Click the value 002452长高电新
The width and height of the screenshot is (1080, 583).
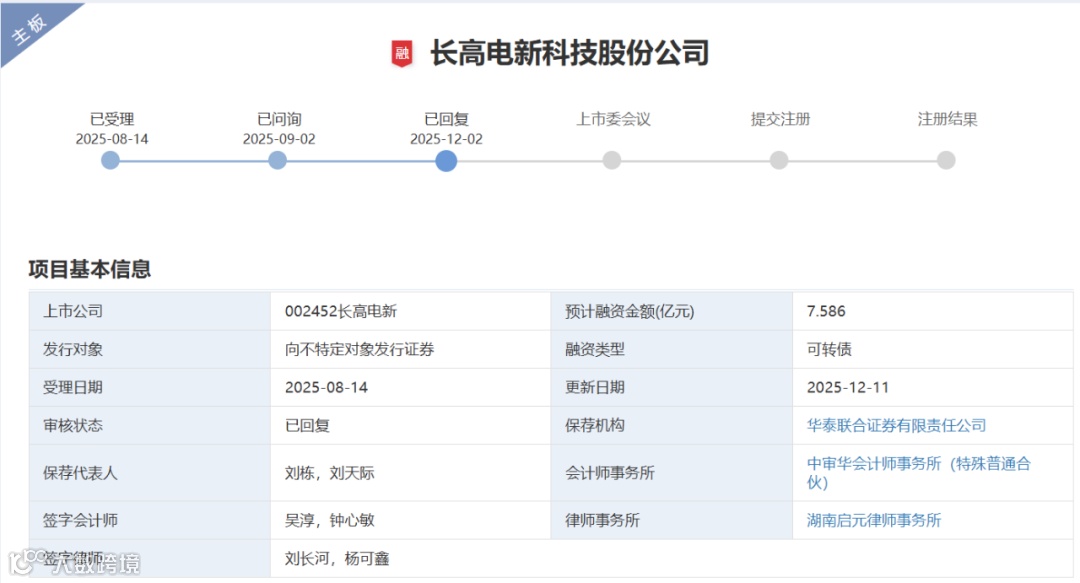pyautogui.click(x=341, y=311)
